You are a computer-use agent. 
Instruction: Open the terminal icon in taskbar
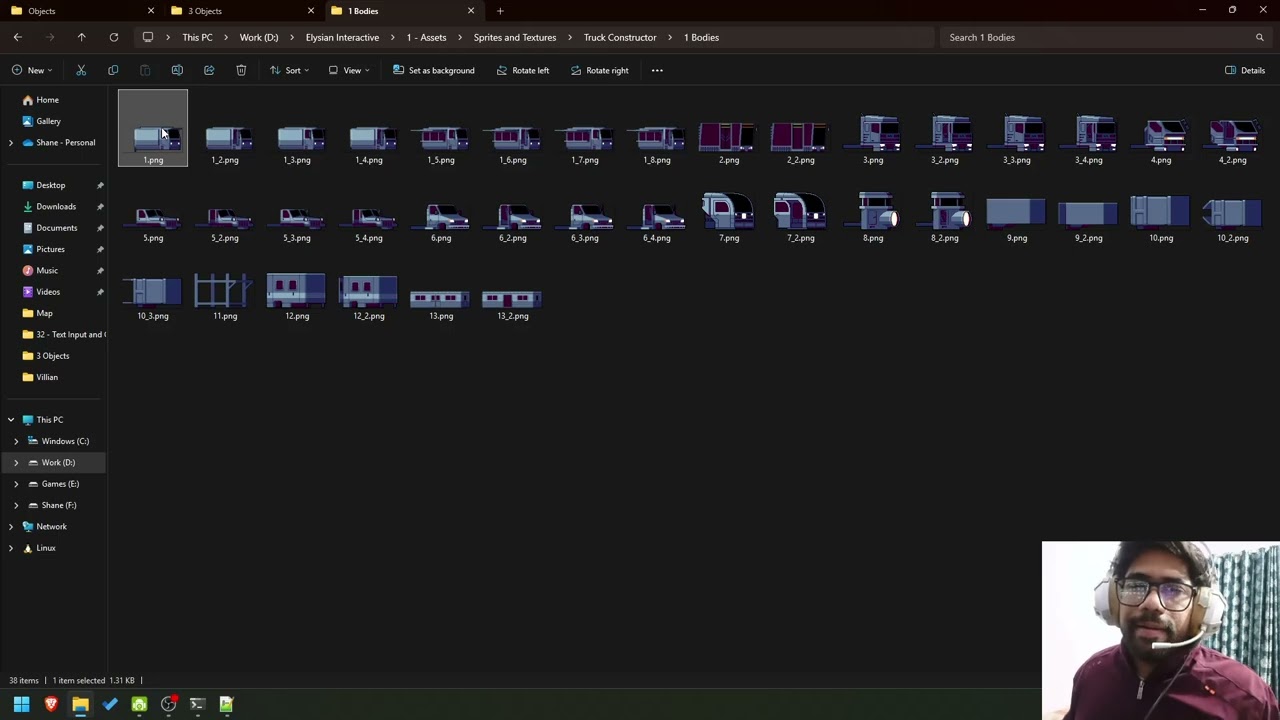[197, 704]
